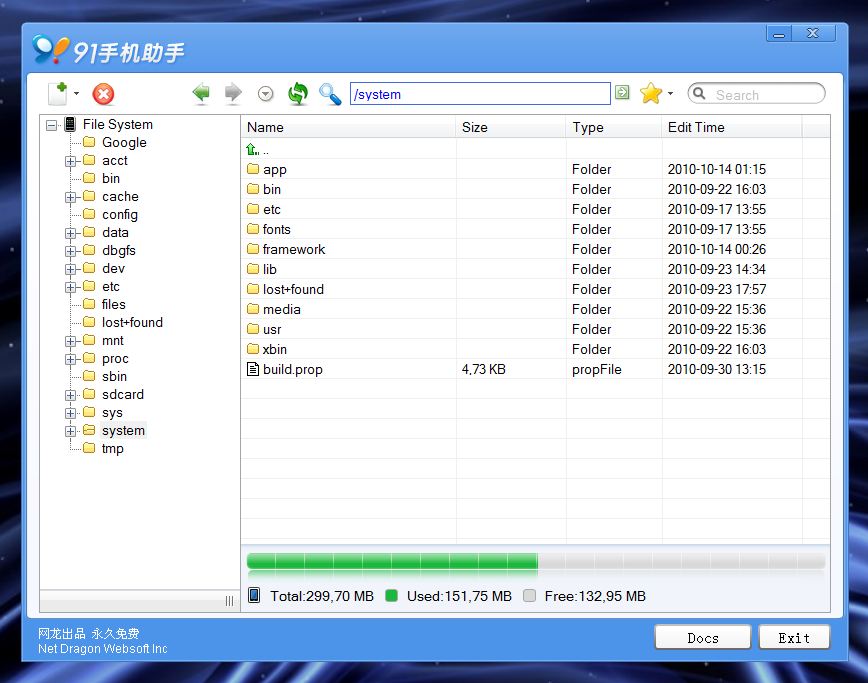Click the red delete icon
The image size is (868, 683).
(103, 94)
